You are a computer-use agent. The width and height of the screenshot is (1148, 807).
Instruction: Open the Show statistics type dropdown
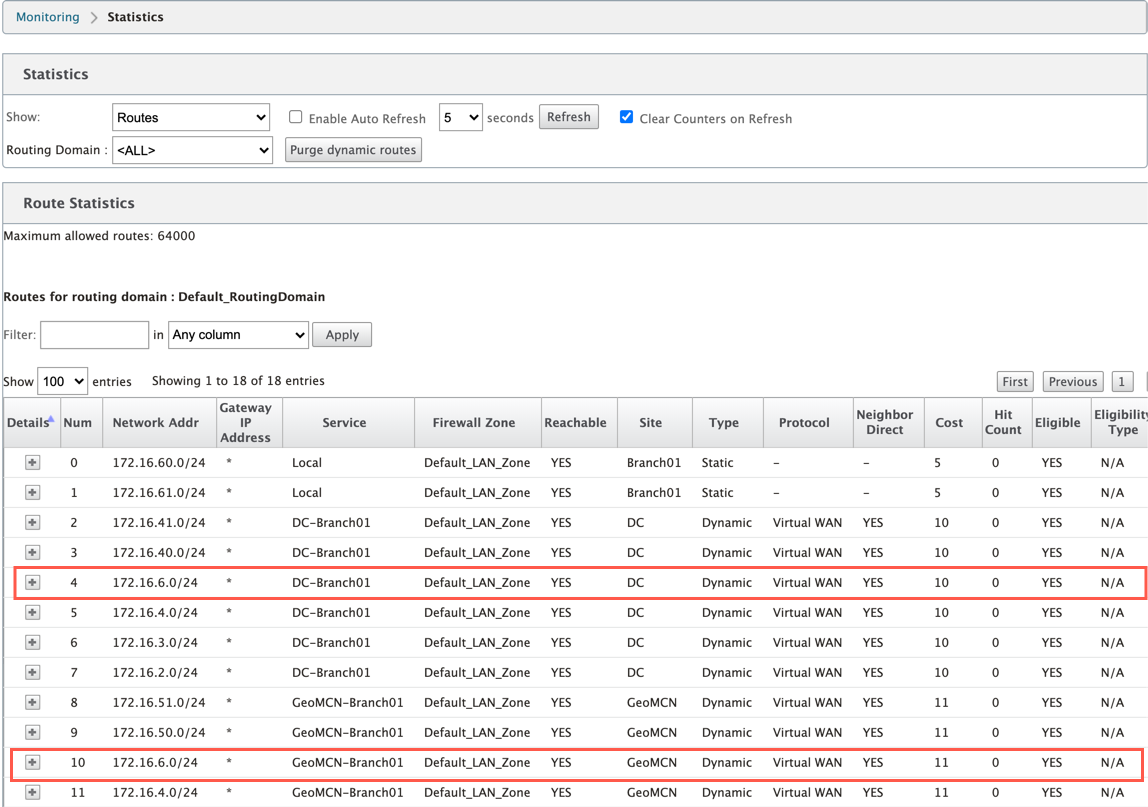(x=191, y=117)
